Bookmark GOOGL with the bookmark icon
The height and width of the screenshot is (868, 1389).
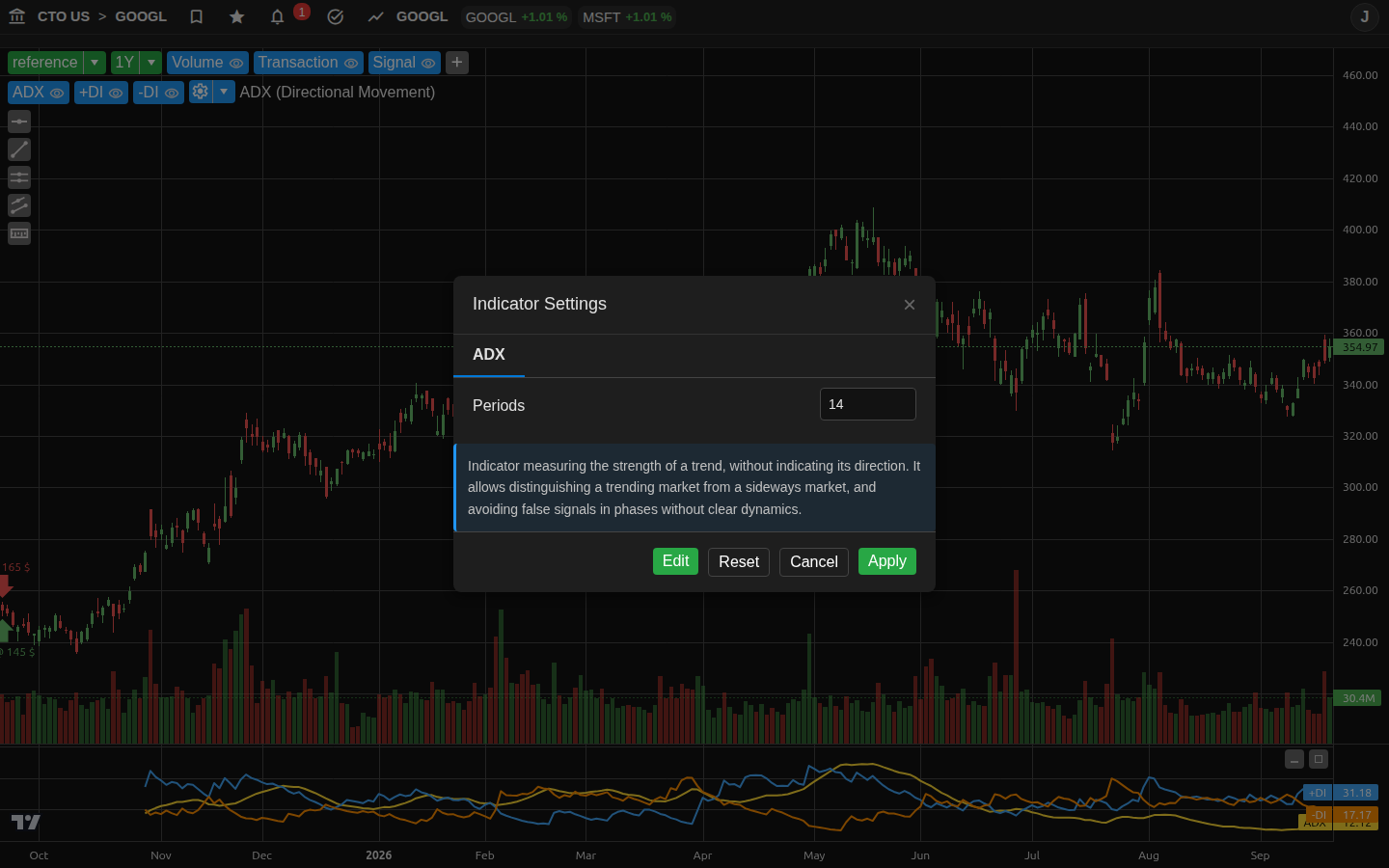(x=197, y=16)
